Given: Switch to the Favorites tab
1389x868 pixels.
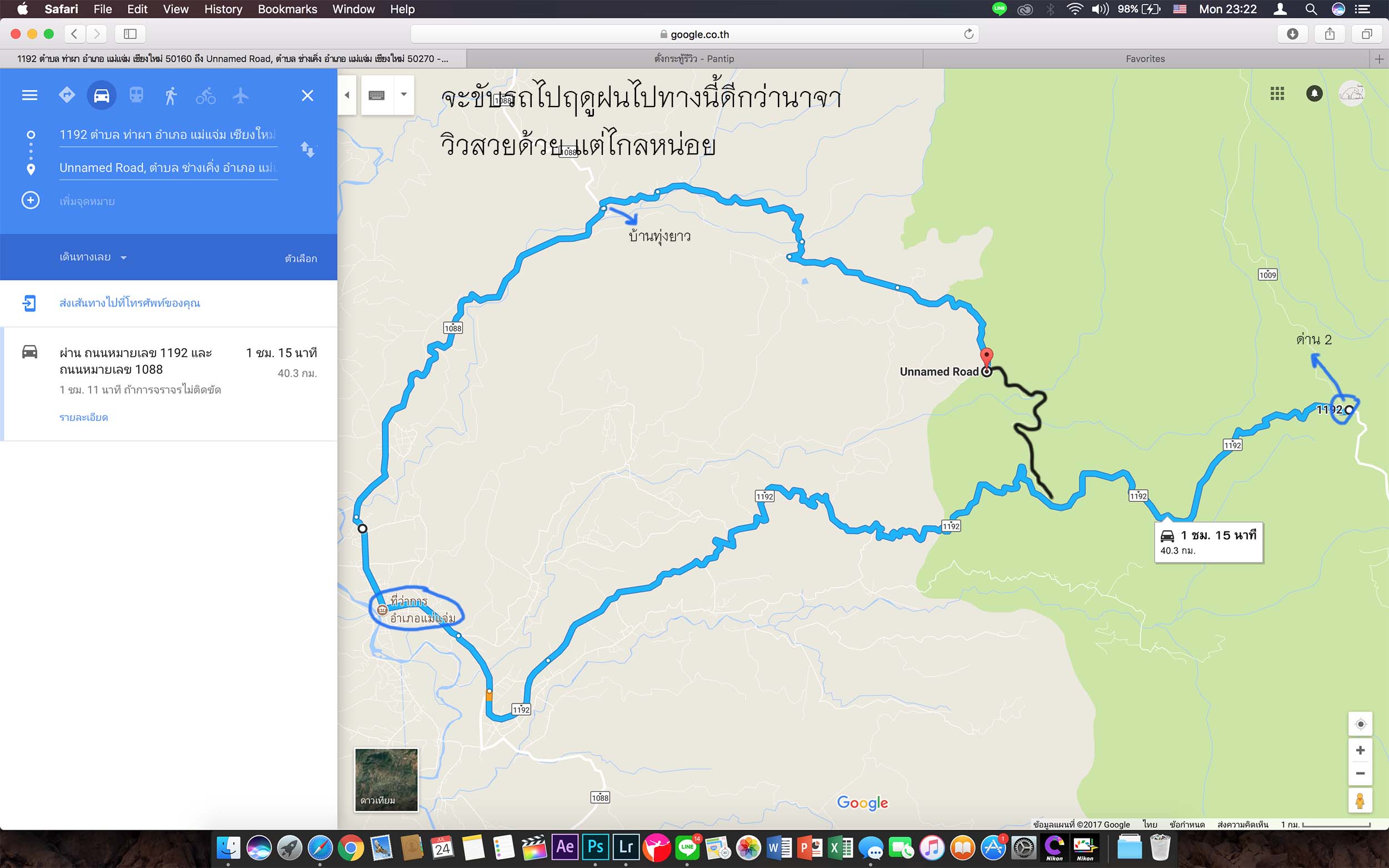Looking at the screenshot, I should [1146, 58].
